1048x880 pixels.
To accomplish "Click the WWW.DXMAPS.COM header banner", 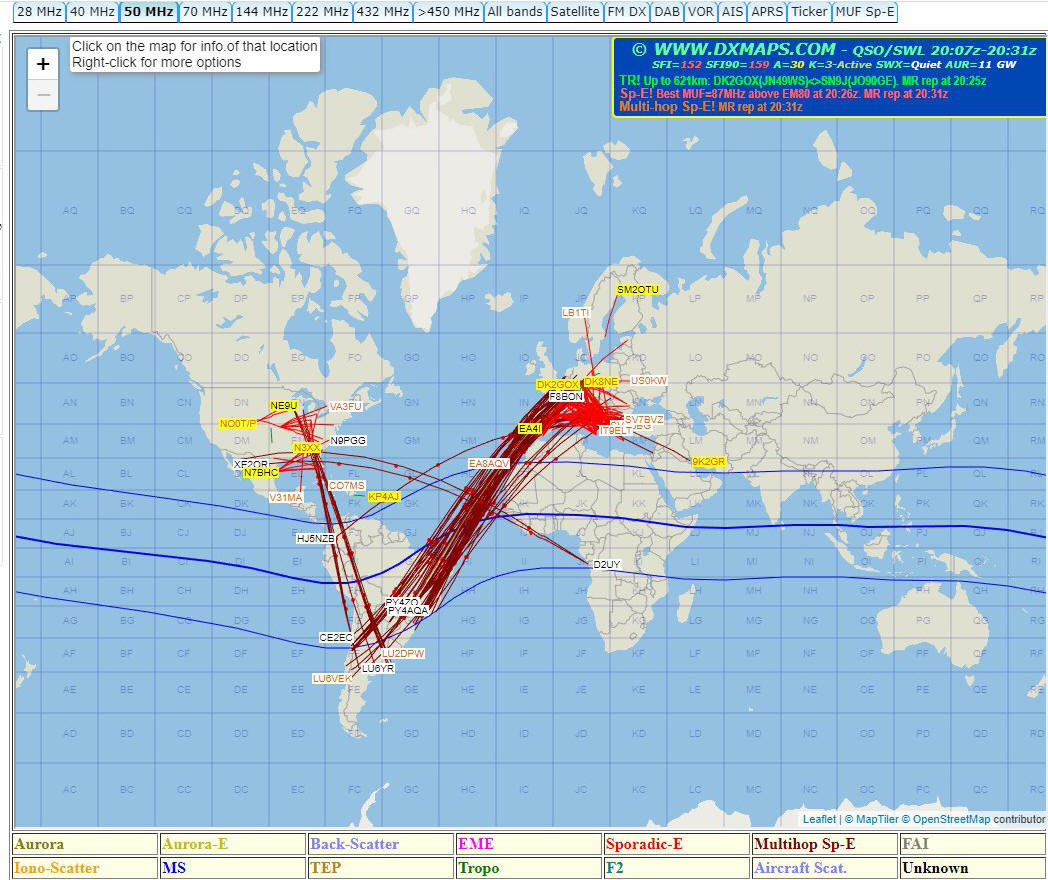I will tap(829, 78).
